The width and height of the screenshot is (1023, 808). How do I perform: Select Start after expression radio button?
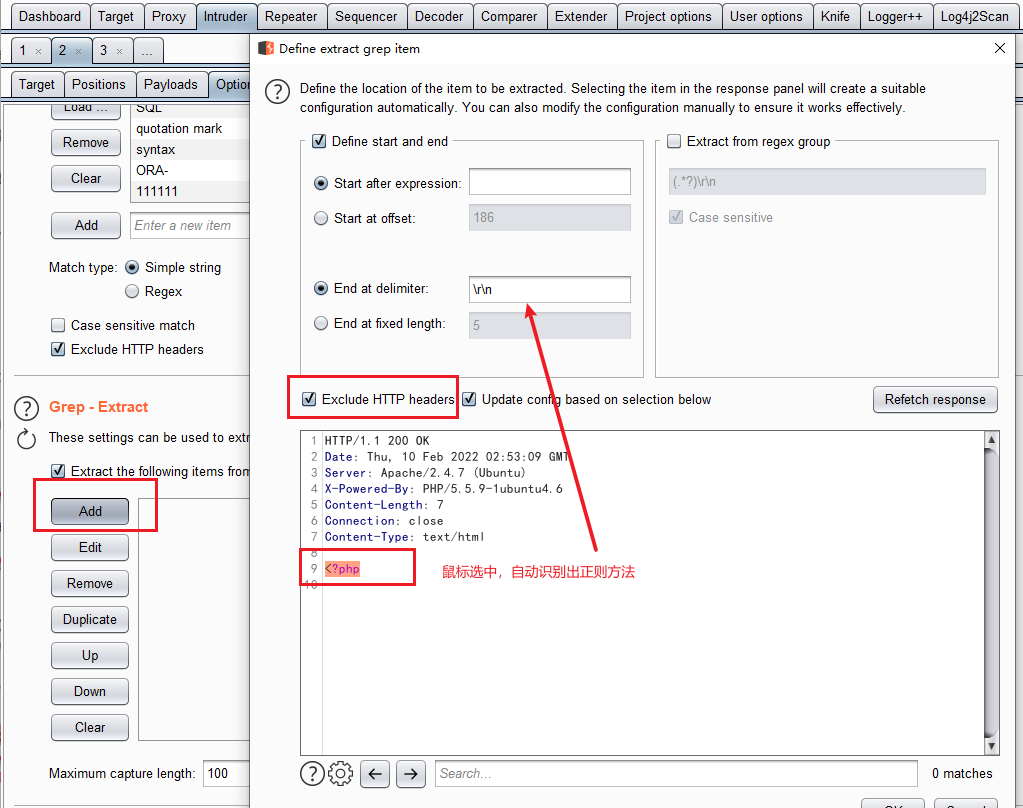coord(320,183)
